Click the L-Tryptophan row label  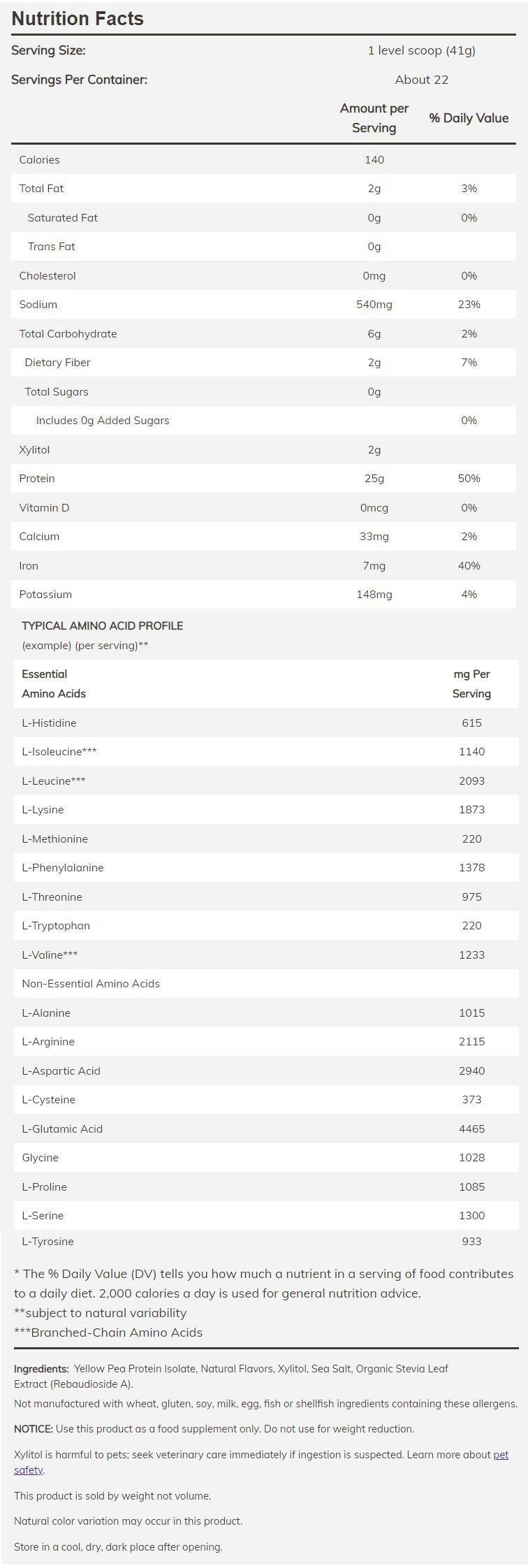(x=56, y=926)
